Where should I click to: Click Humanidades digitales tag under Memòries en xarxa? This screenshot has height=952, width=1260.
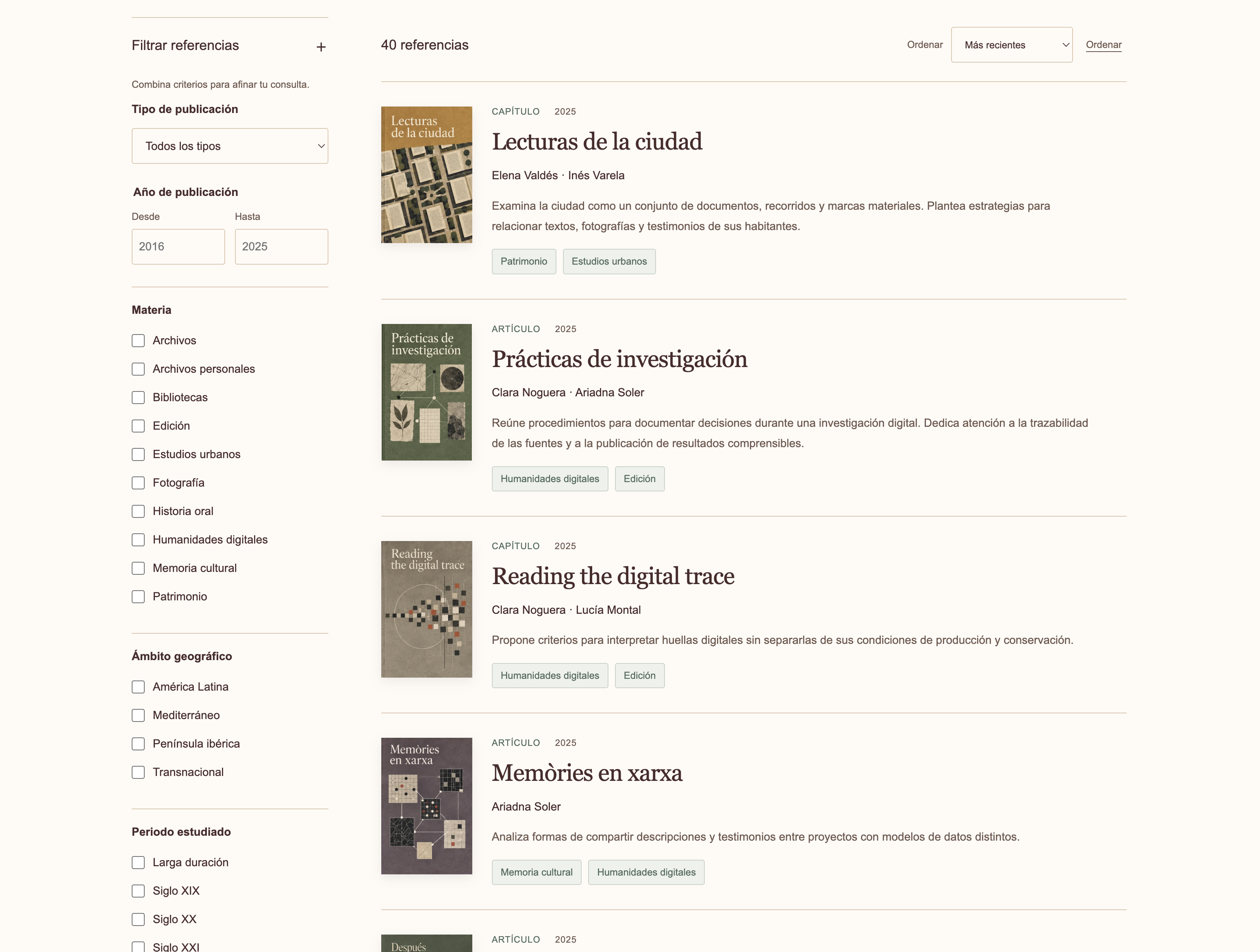647,872
